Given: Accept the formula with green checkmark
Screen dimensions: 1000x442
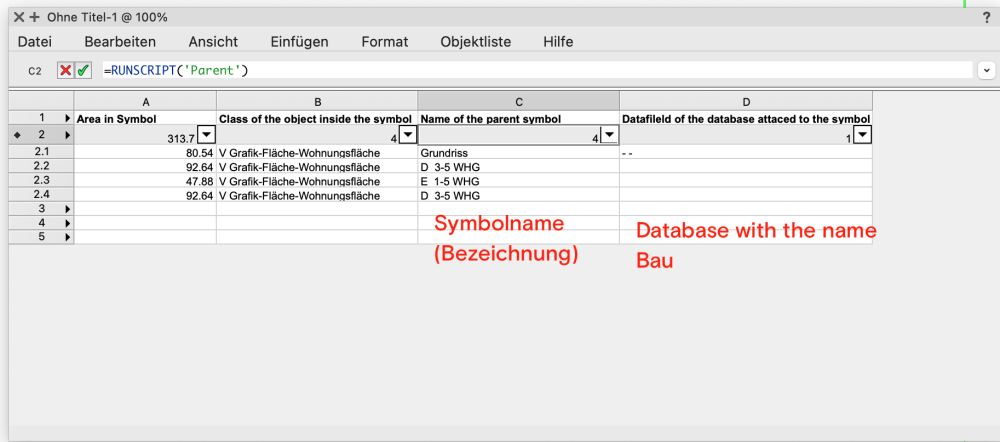Looking at the screenshot, I should (x=83, y=71).
